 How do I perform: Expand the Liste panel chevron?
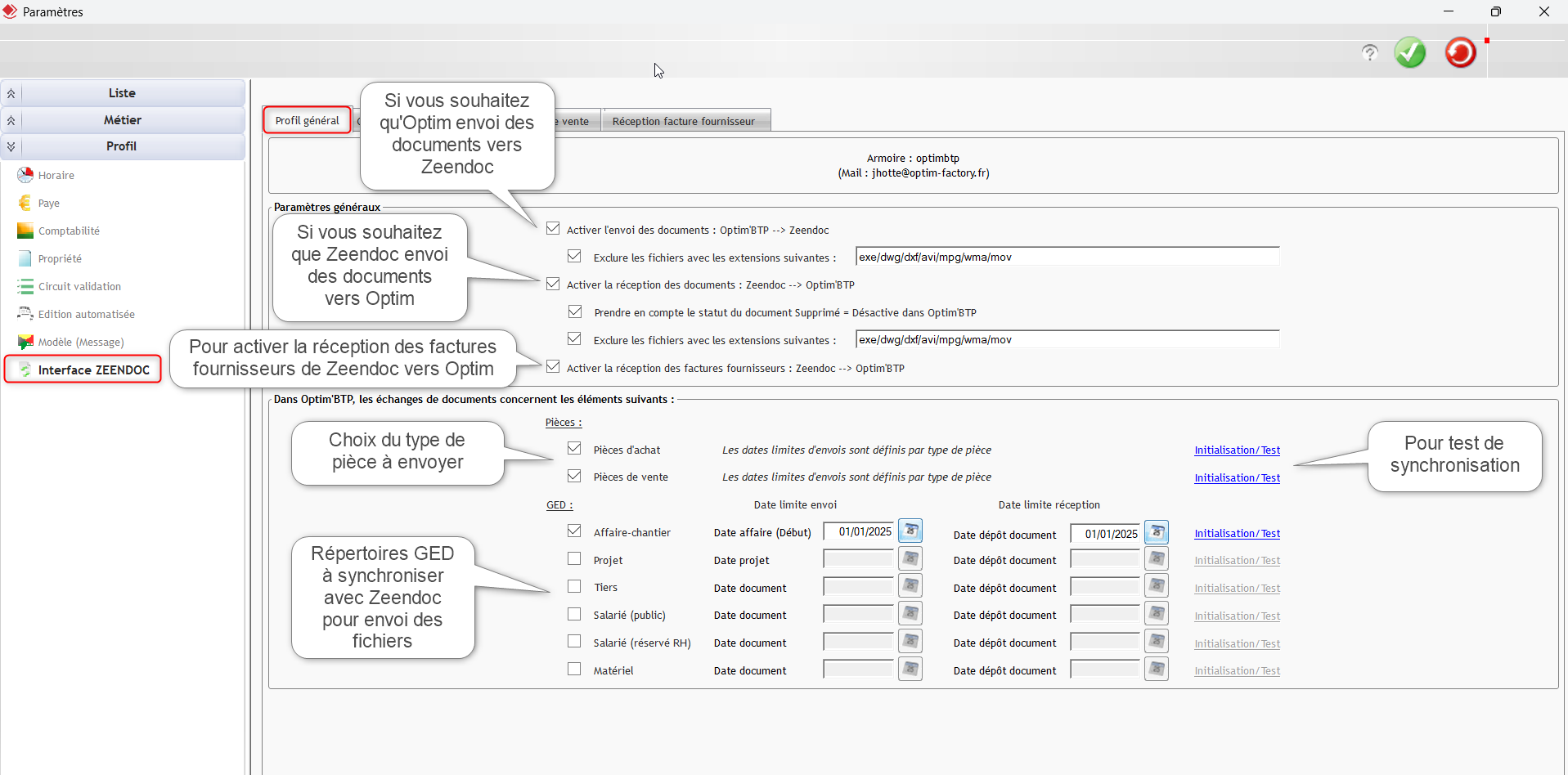(11, 93)
